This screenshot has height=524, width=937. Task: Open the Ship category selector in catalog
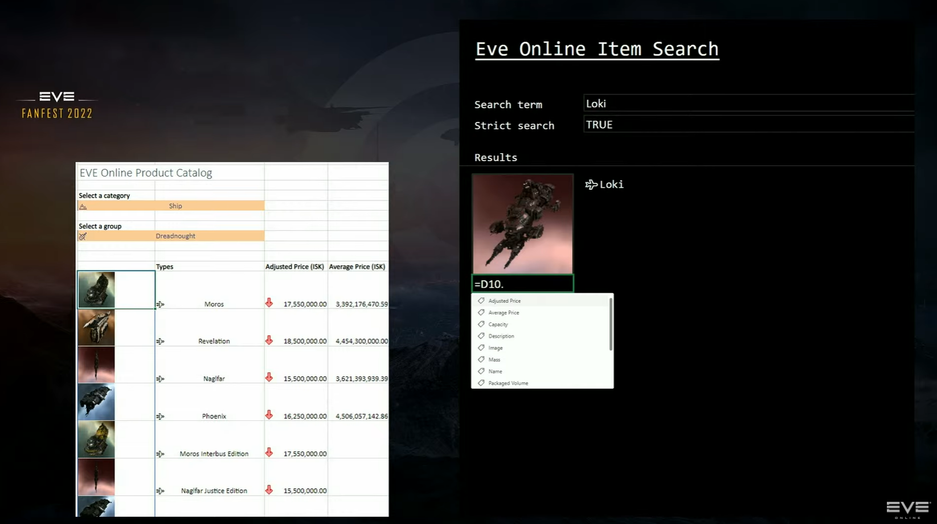point(171,206)
